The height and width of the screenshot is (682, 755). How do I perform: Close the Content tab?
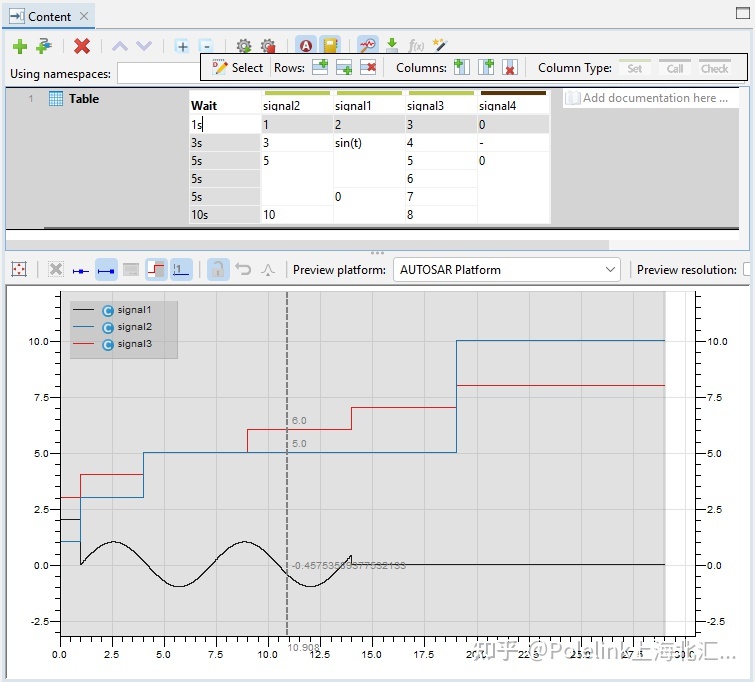click(84, 16)
